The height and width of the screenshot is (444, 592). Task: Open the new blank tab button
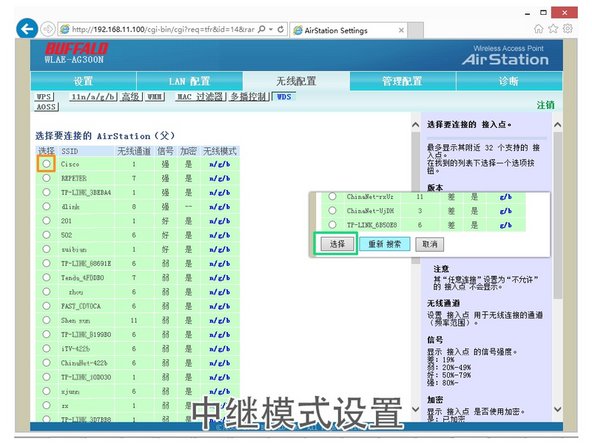(415, 30)
